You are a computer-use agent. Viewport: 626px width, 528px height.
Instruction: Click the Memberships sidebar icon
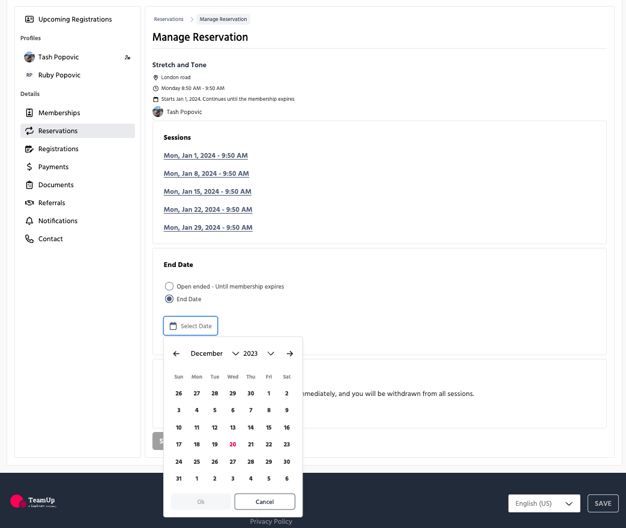pyautogui.click(x=29, y=113)
